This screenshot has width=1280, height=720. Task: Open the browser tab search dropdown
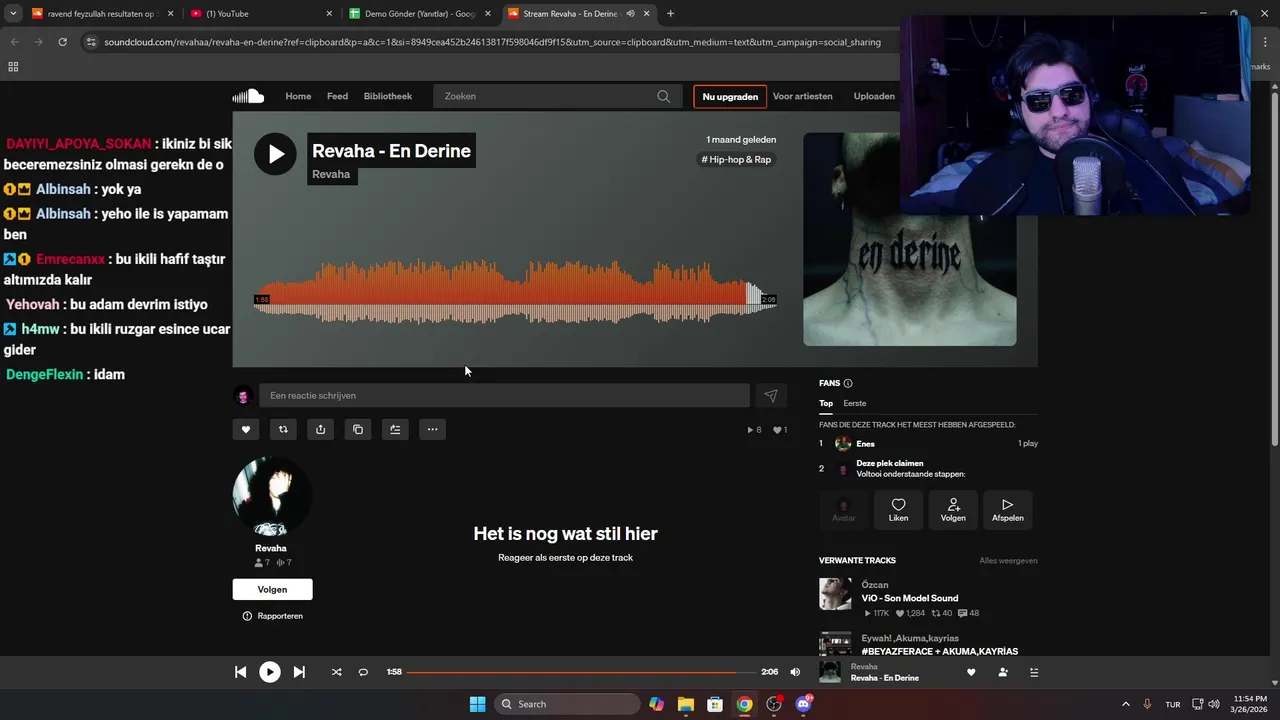(x=13, y=14)
